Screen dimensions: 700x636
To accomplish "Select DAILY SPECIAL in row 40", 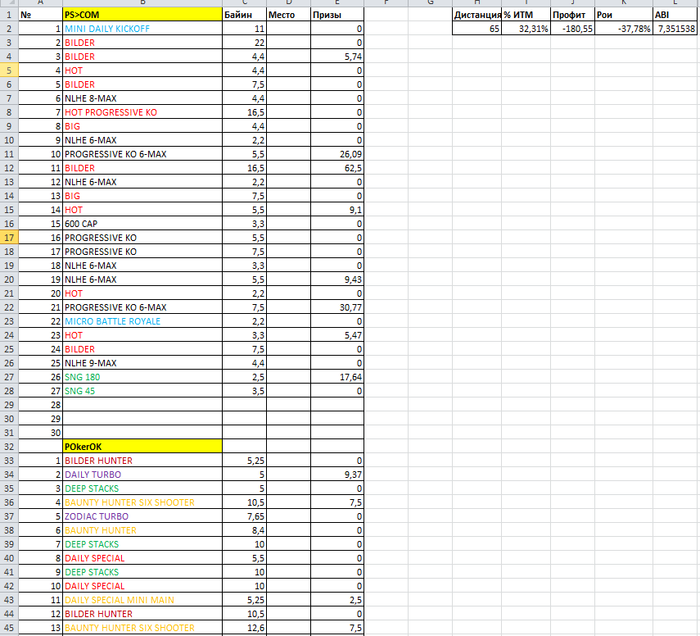I will 142,558.
